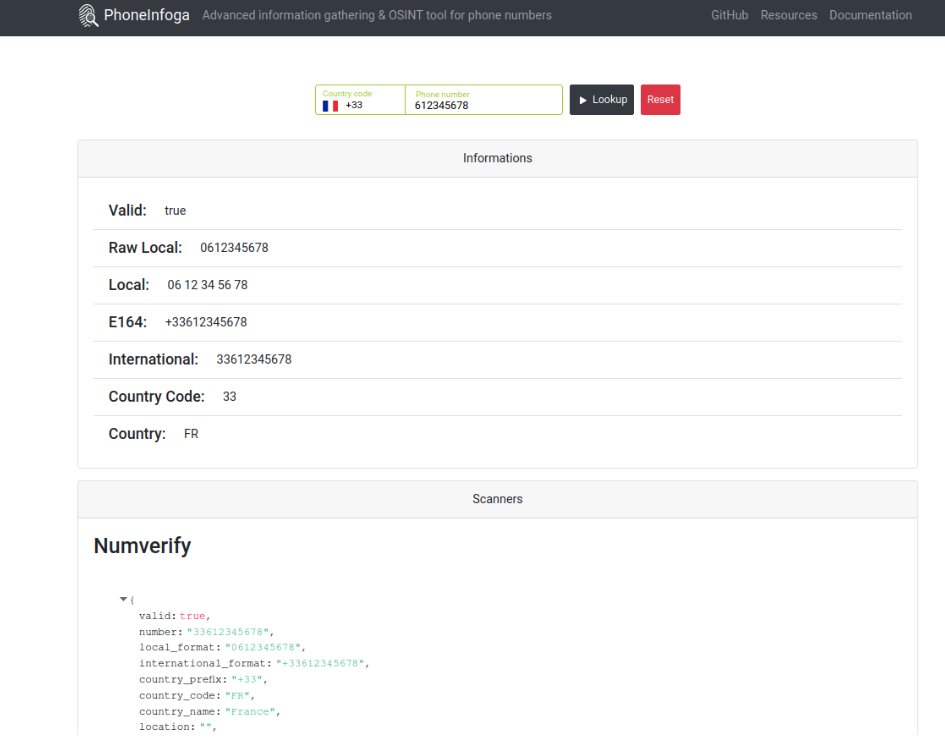Select International value 33612345678
This screenshot has height=744, width=945.
pos(254,359)
